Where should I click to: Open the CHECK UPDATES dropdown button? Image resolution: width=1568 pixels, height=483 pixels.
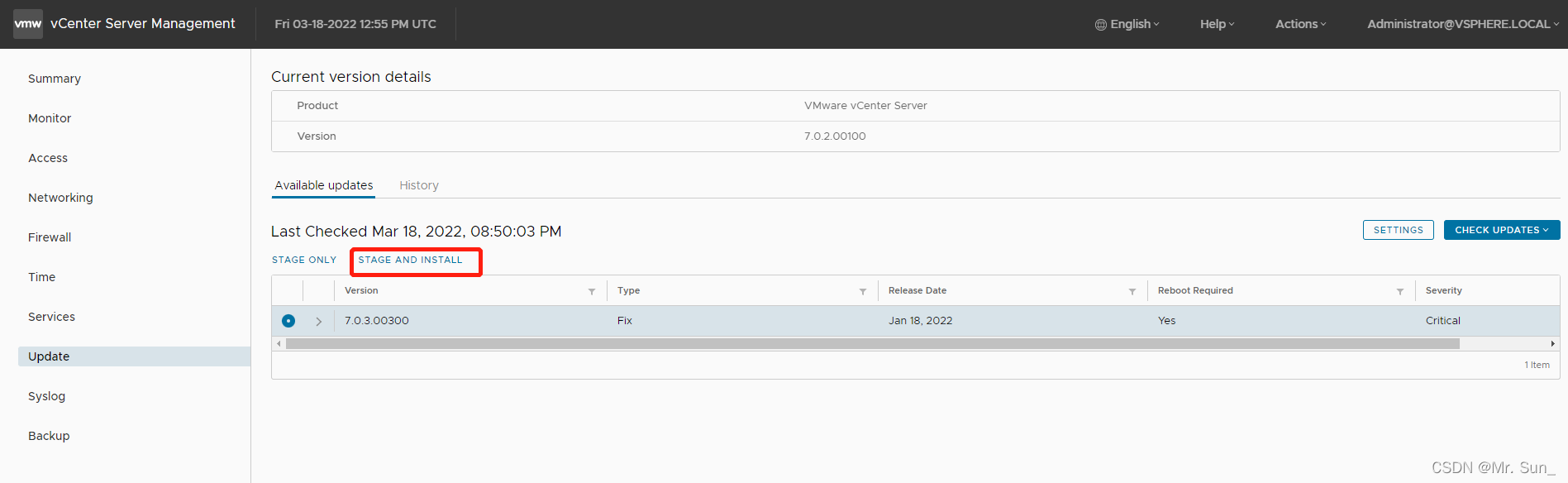1502,230
